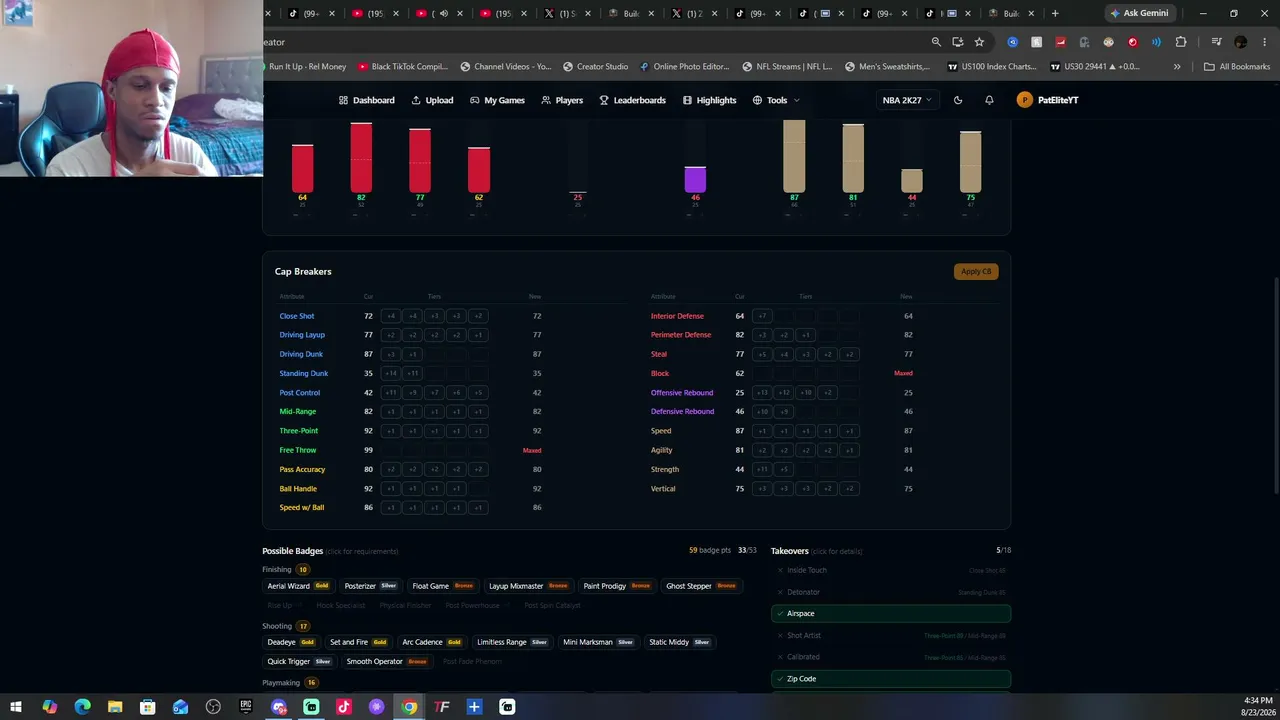Image resolution: width=1280 pixels, height=720 pixels.
Task: Click the Paint Prodigy badge
Action: coord(617,586)
